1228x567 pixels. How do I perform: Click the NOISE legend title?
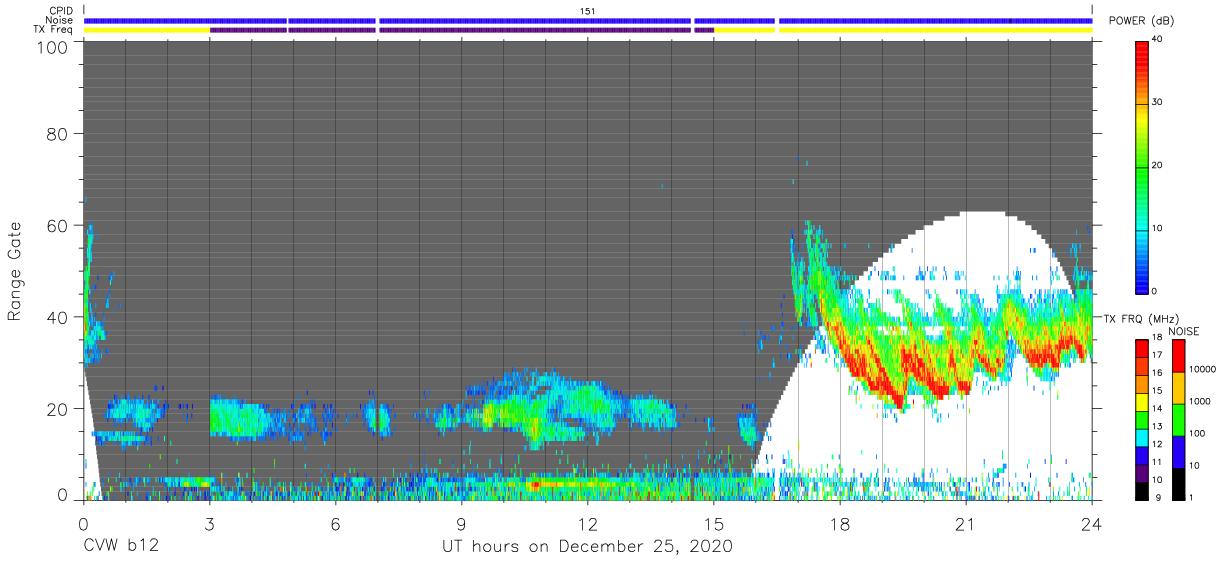tap(1184, 331)
